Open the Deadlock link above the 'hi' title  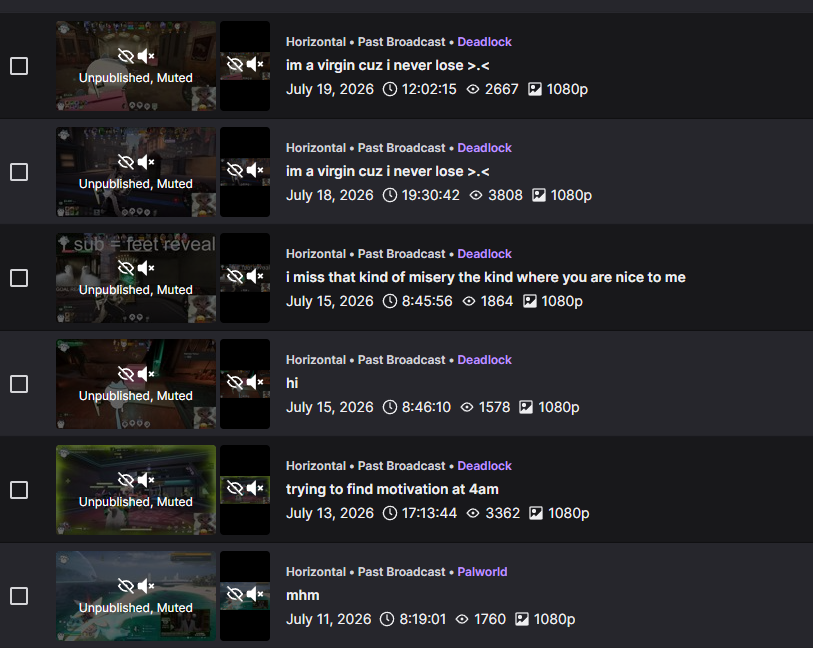(x=484, y=360)
